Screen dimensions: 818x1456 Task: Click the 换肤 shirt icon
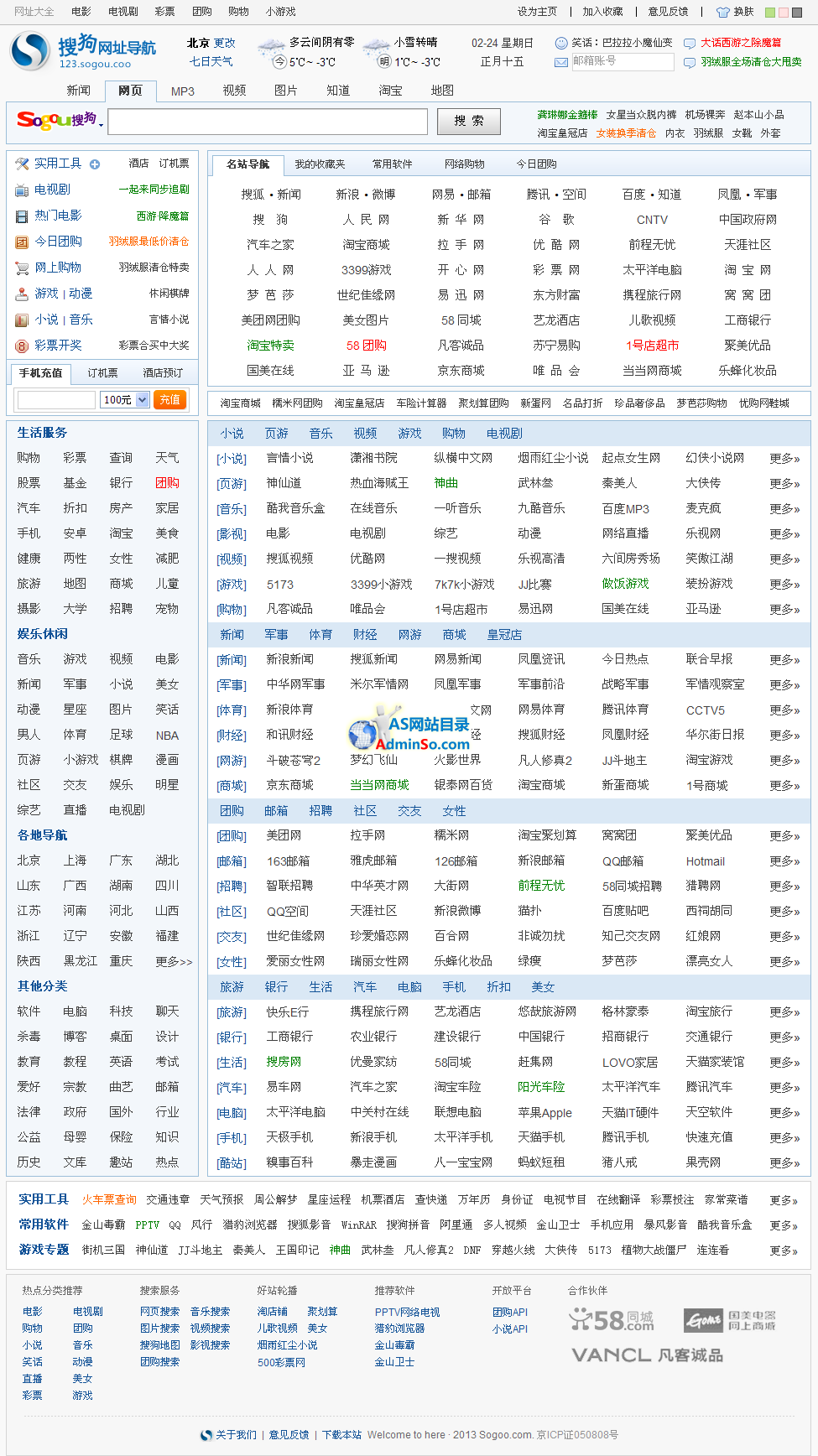pyautogui.click(x=723, y=12)
